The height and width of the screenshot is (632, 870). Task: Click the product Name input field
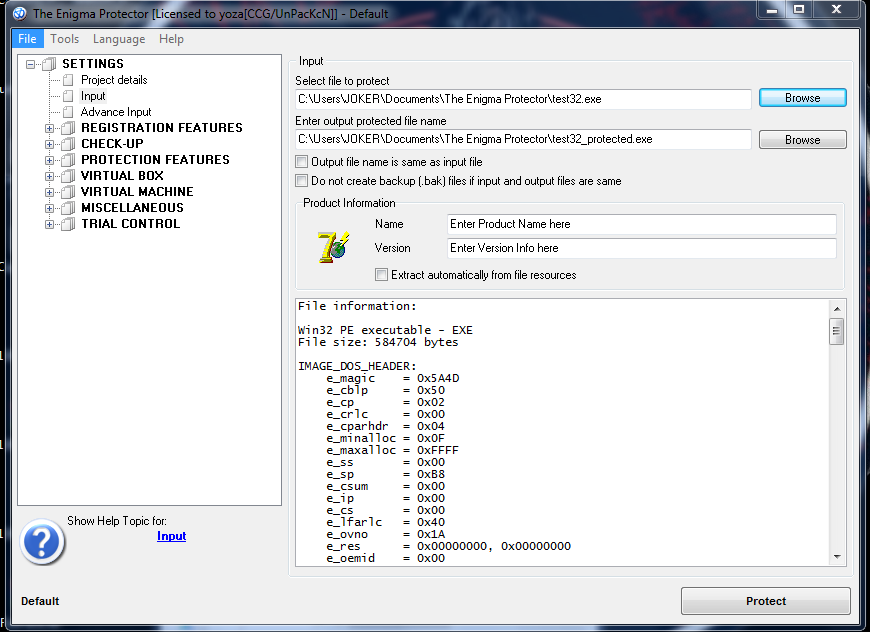[641, 224]
